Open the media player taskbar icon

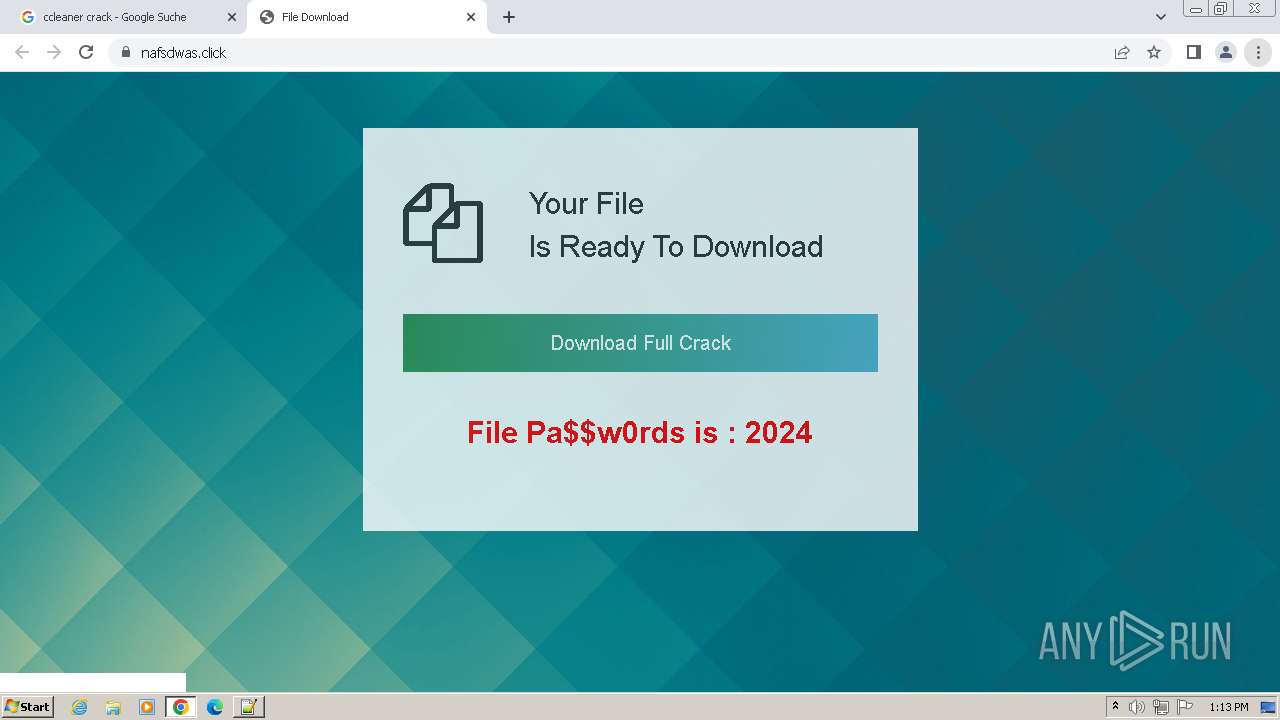click(147, 707)
